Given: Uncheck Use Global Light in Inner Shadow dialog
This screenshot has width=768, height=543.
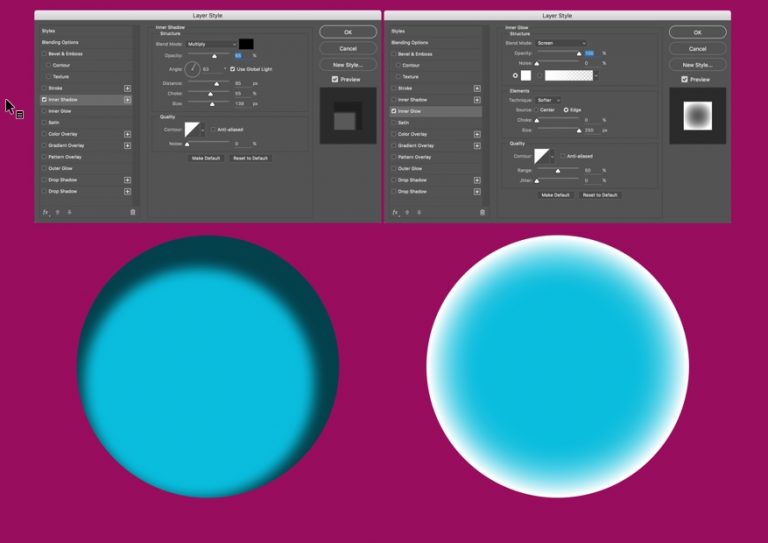Looking at the screenshot, I should 233,69.
